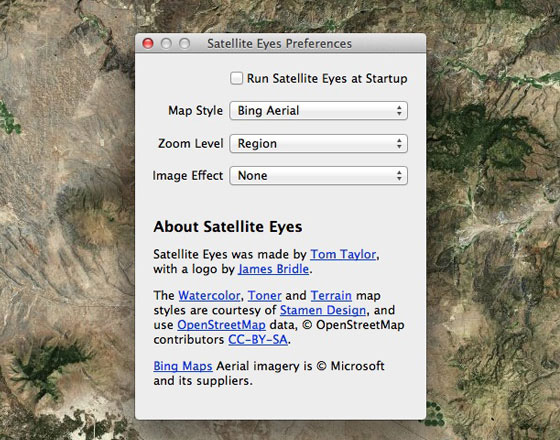
Task: Open the Image Effect dropdown
Action: click(318, 175)
